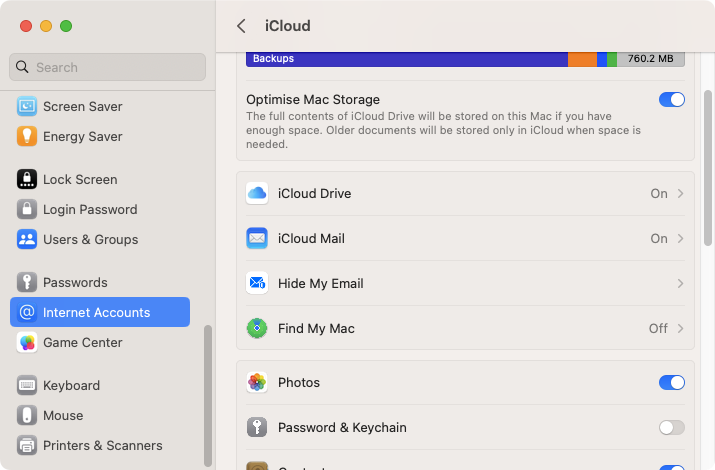Select Internet Accounts label in sidebar

click(x=96, y=313)
